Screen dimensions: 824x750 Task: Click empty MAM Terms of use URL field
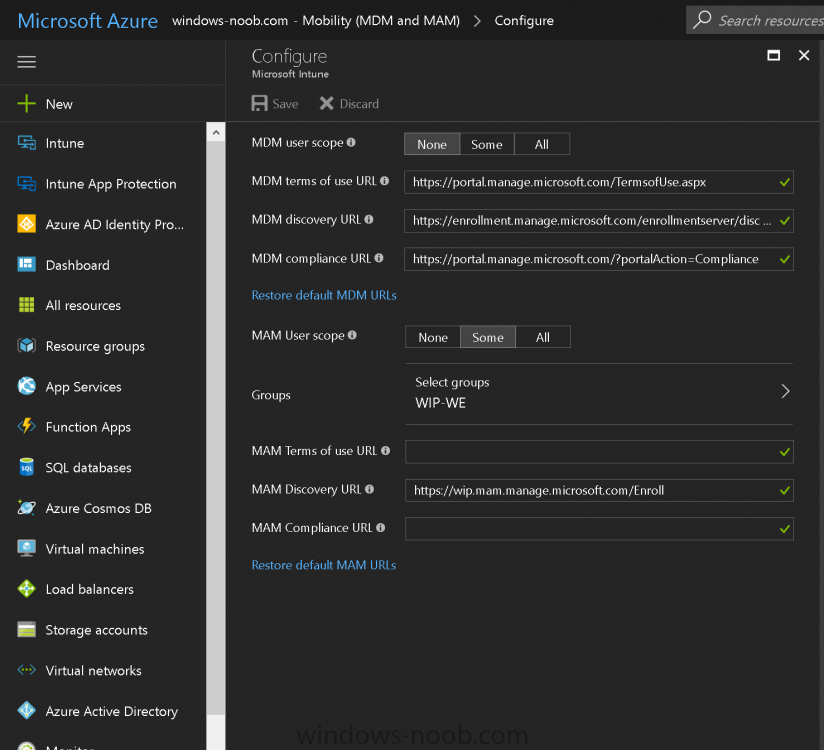(599, 451)
